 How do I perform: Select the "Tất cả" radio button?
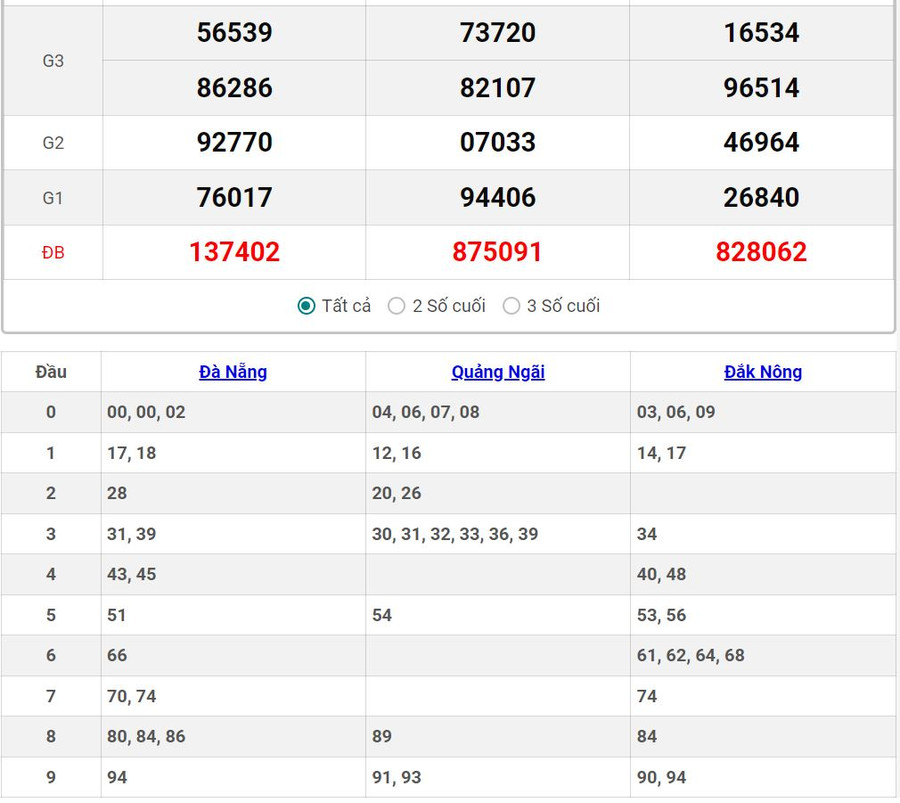click(307, 306)
